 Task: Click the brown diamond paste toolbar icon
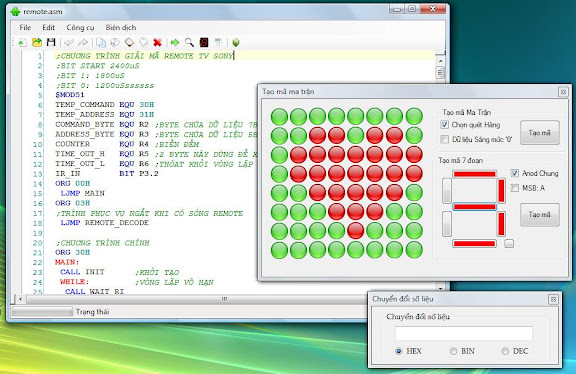click(129, 43)
